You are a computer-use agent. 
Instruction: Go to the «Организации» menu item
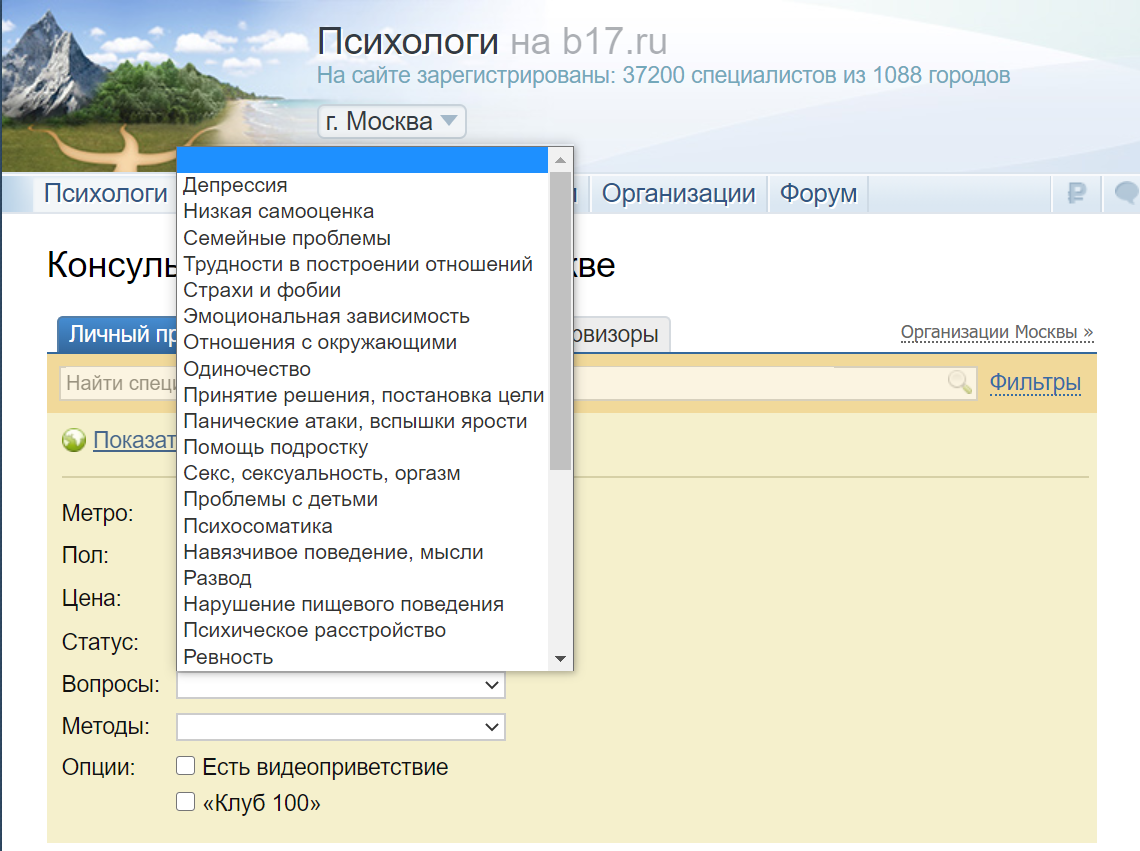point(678,194)
